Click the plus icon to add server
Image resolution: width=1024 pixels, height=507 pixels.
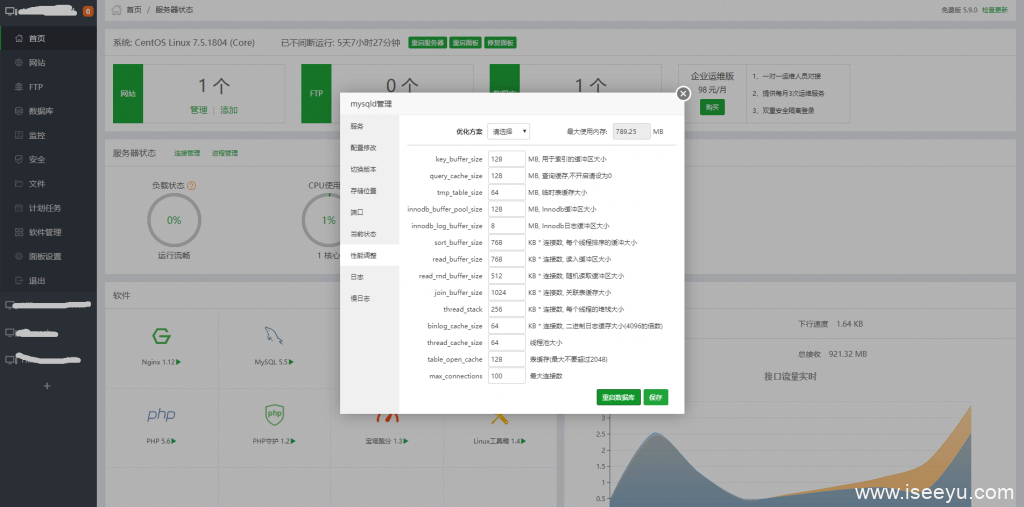[x=46, y=386]
